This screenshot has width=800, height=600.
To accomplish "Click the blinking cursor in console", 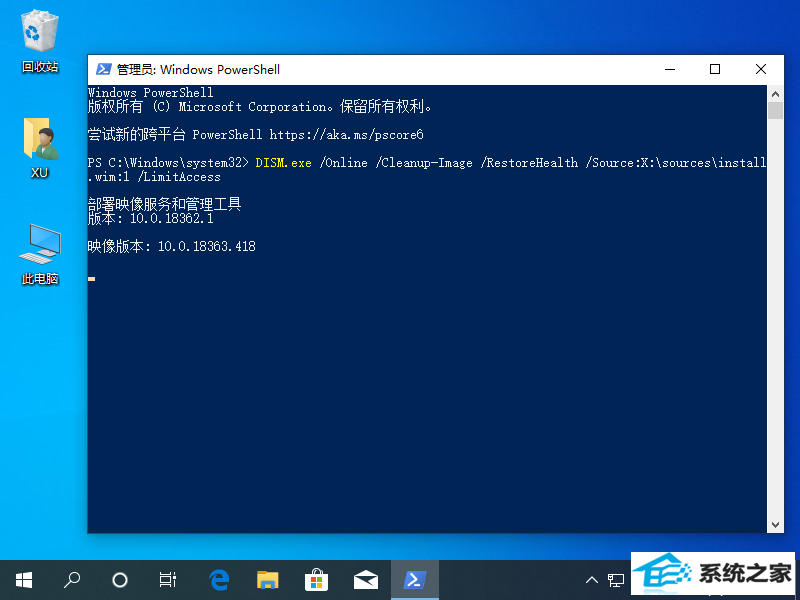I will click(91, 279).
